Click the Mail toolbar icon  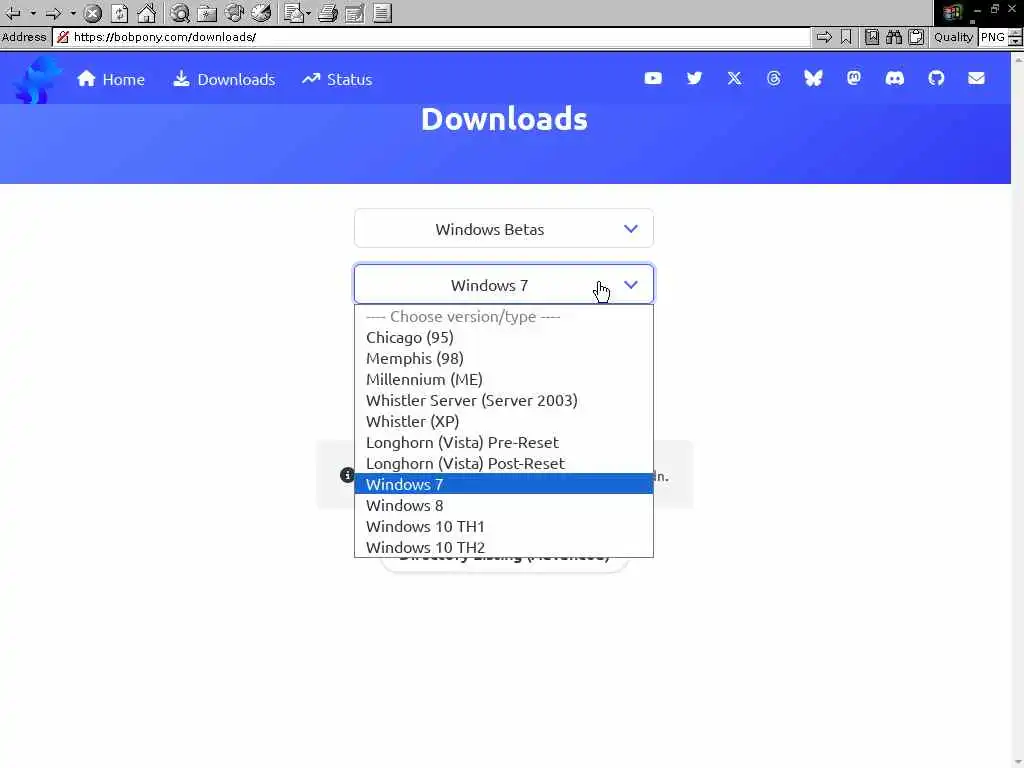click(293, 12)
